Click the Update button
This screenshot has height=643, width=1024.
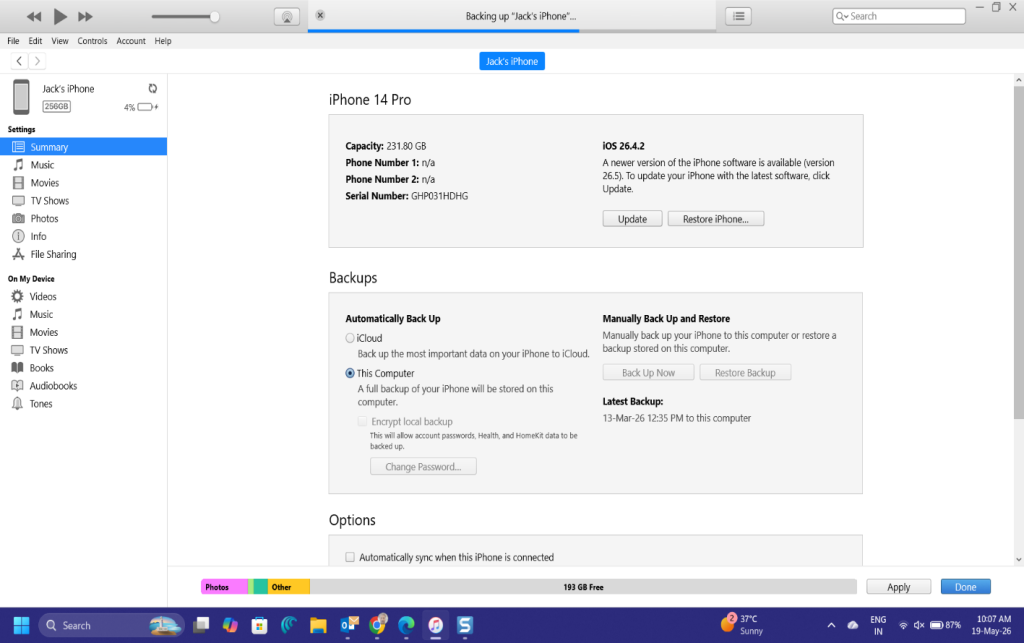pos(632,219)
